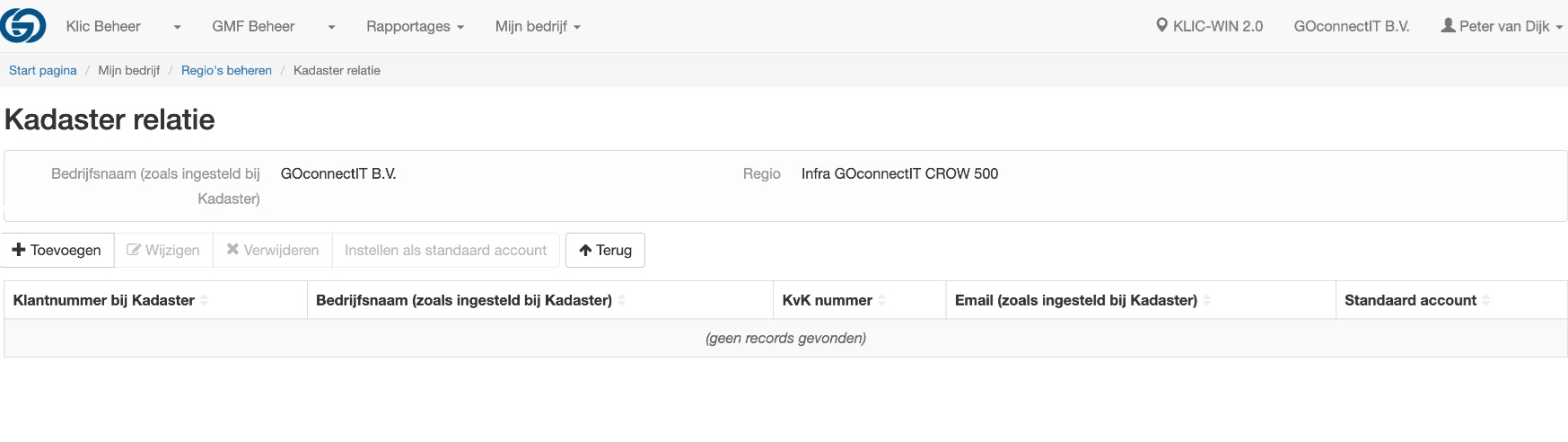Image resolution: width=1568 pixels, height=442 pixels.
Task: Expand the GMF Beheer dropdown arrow
Action: pyautogui.click(x=331, y=27)
